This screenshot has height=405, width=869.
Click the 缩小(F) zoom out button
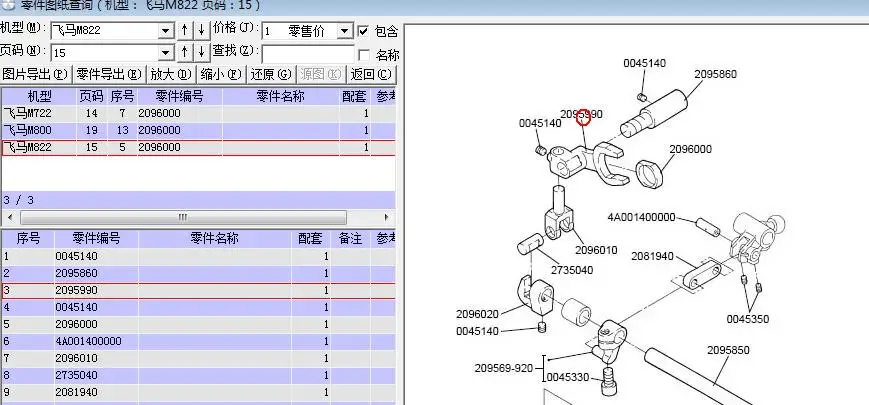click(x=221, y=74)
